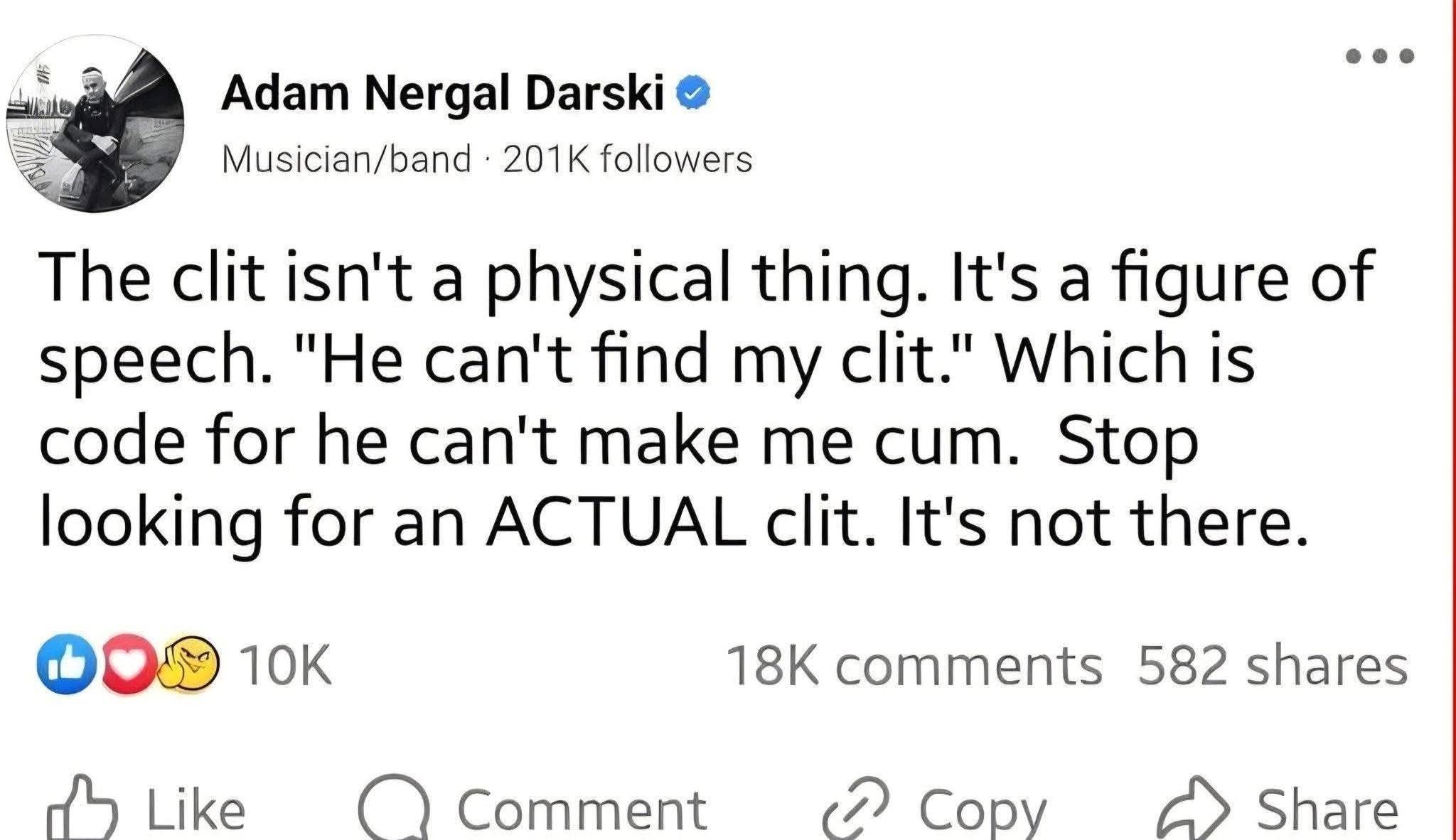
Task: View the 10K reactions count
Action: coord(286,666)
